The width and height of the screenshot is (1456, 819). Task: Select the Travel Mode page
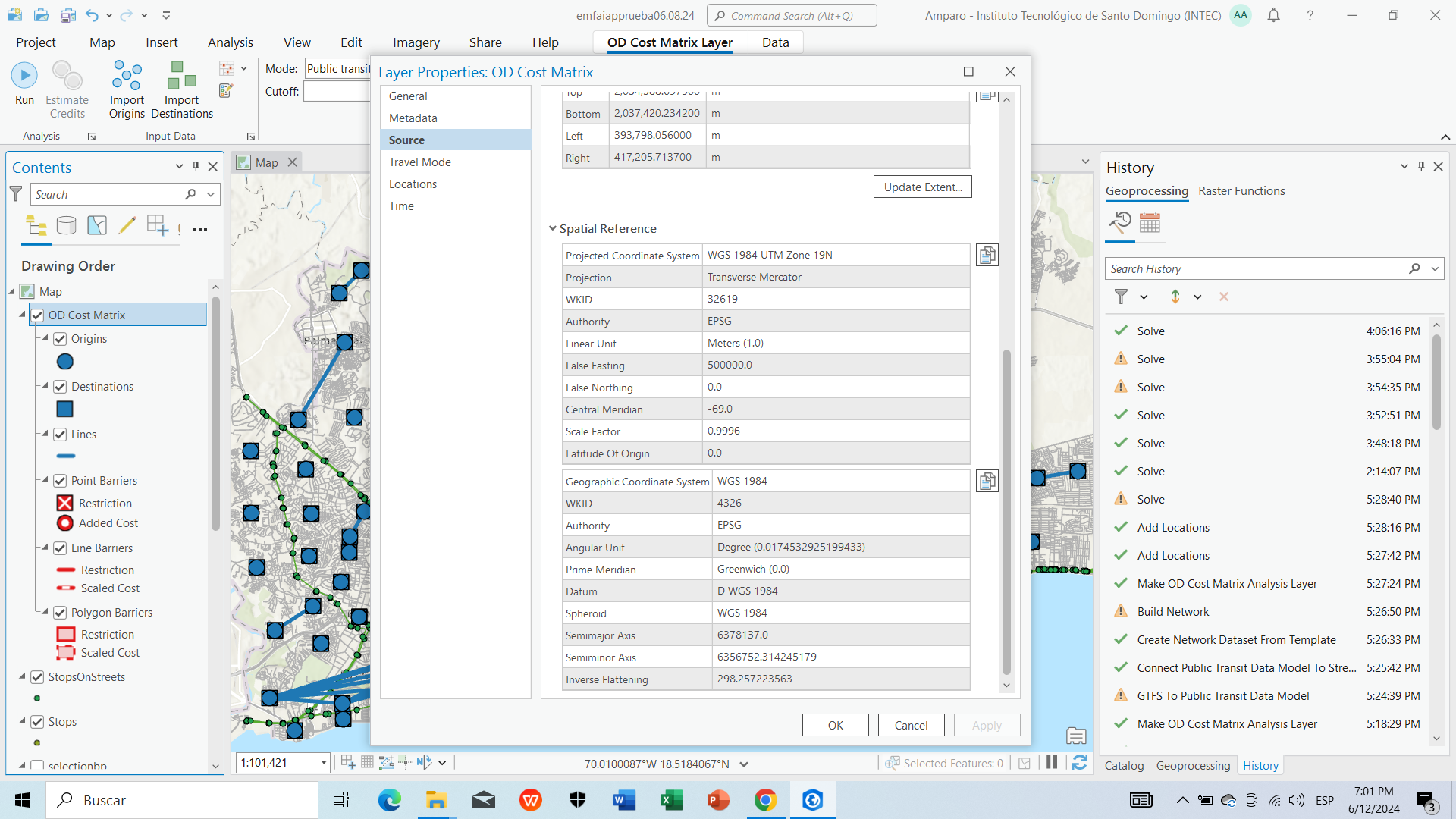[x=420, y=162]
